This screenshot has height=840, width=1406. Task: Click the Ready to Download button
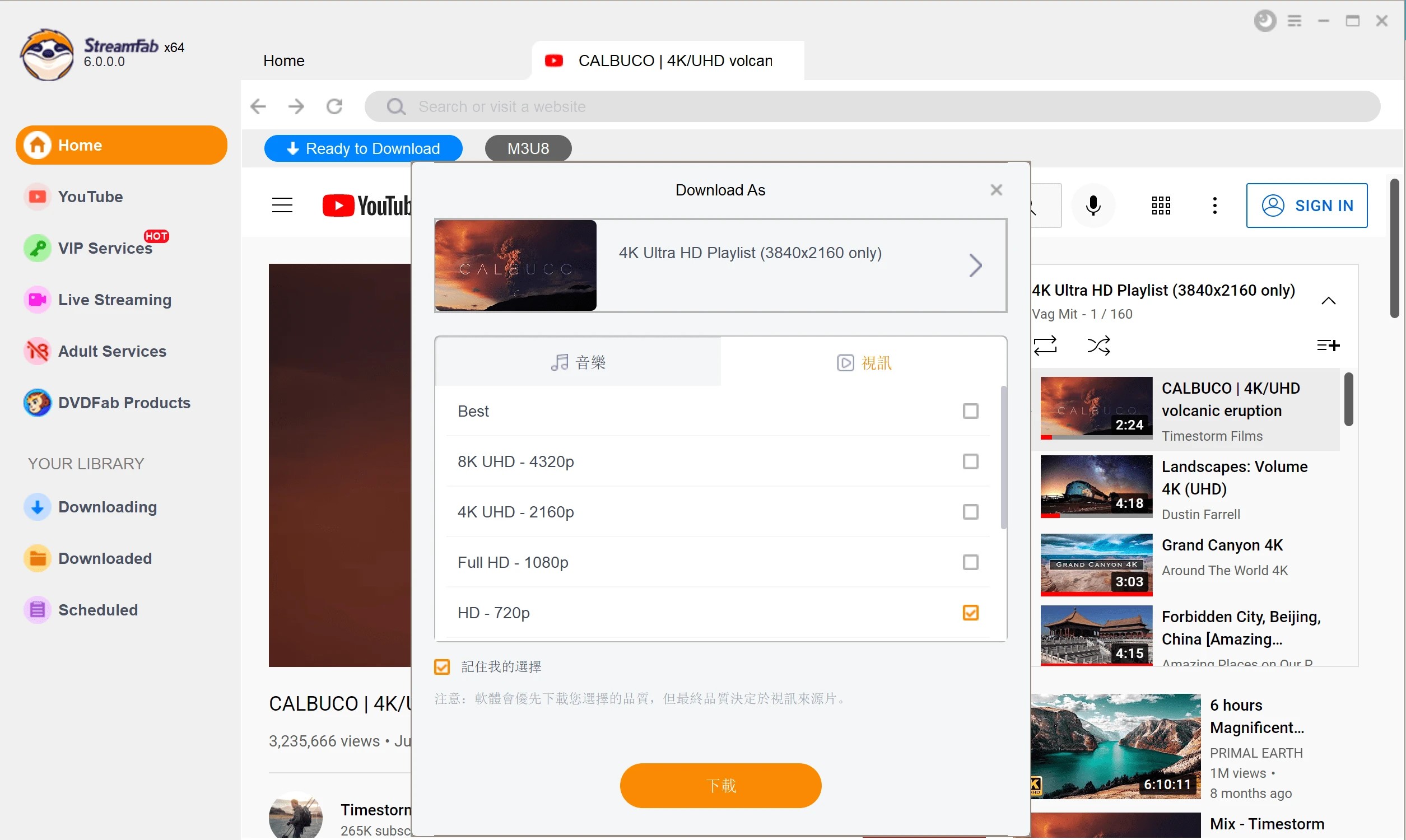click(363, 148)
